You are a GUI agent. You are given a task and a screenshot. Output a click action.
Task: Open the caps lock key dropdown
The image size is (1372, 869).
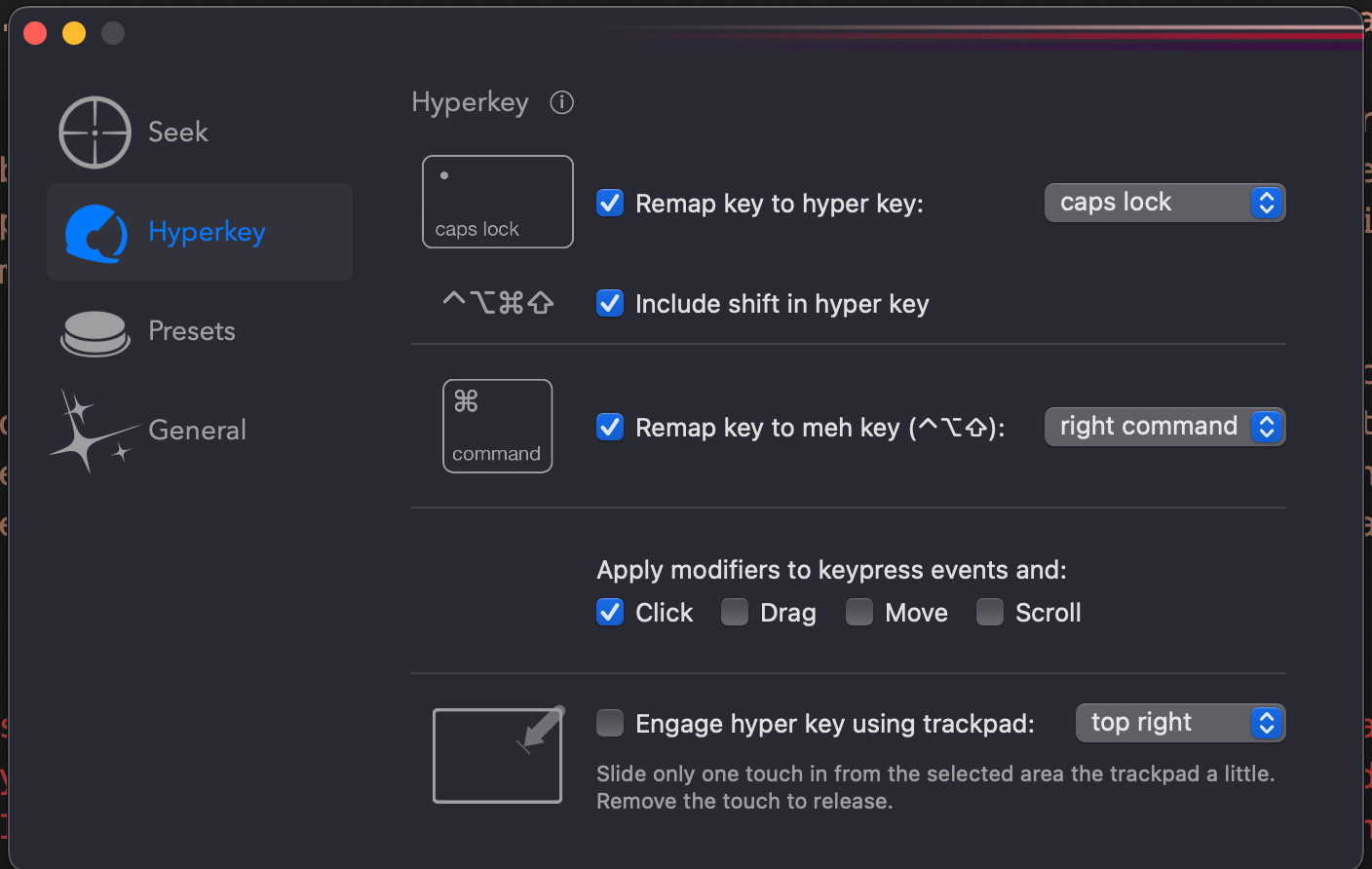pos(1164,203)
